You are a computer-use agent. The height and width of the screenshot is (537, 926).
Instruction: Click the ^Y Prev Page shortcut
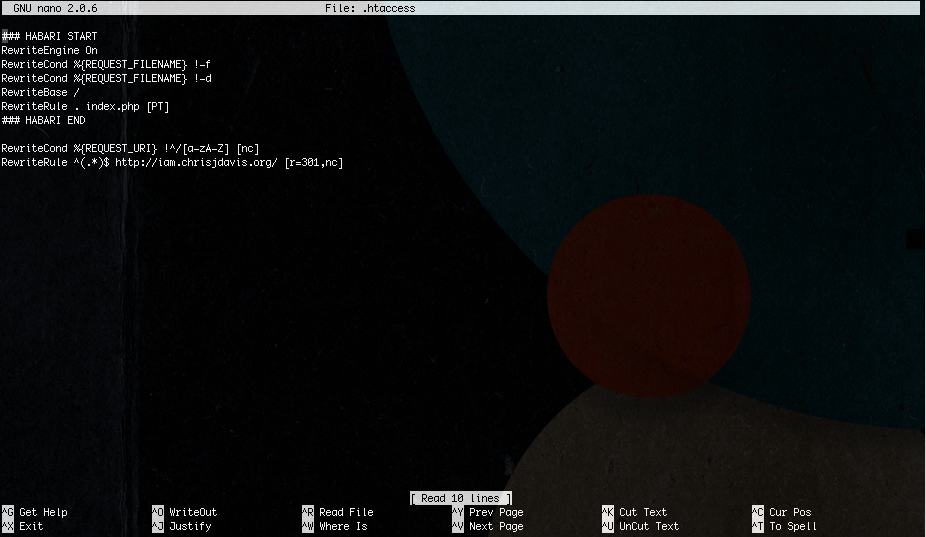(x=488, y=512)
